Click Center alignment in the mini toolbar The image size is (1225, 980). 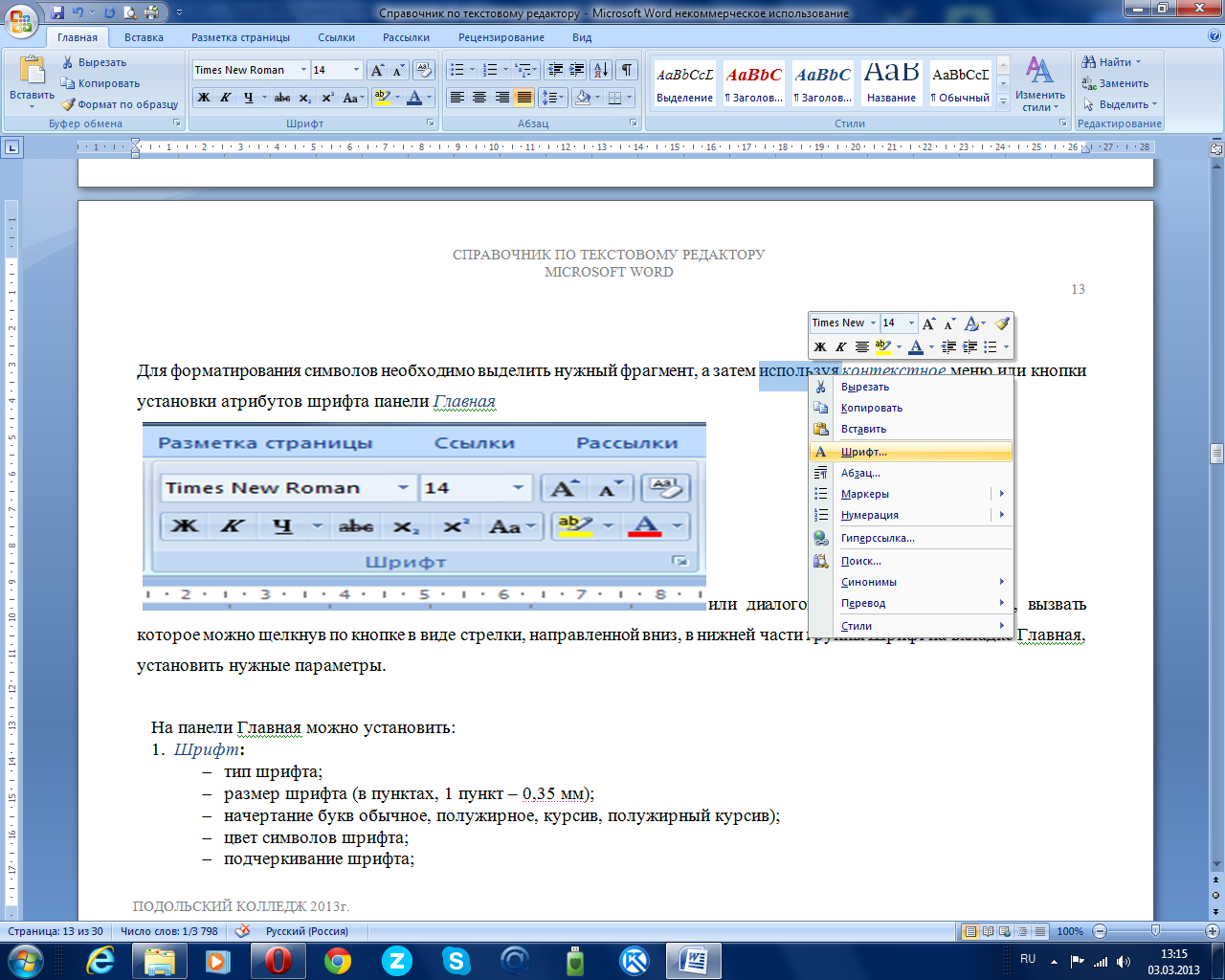[x=862, y=346]
